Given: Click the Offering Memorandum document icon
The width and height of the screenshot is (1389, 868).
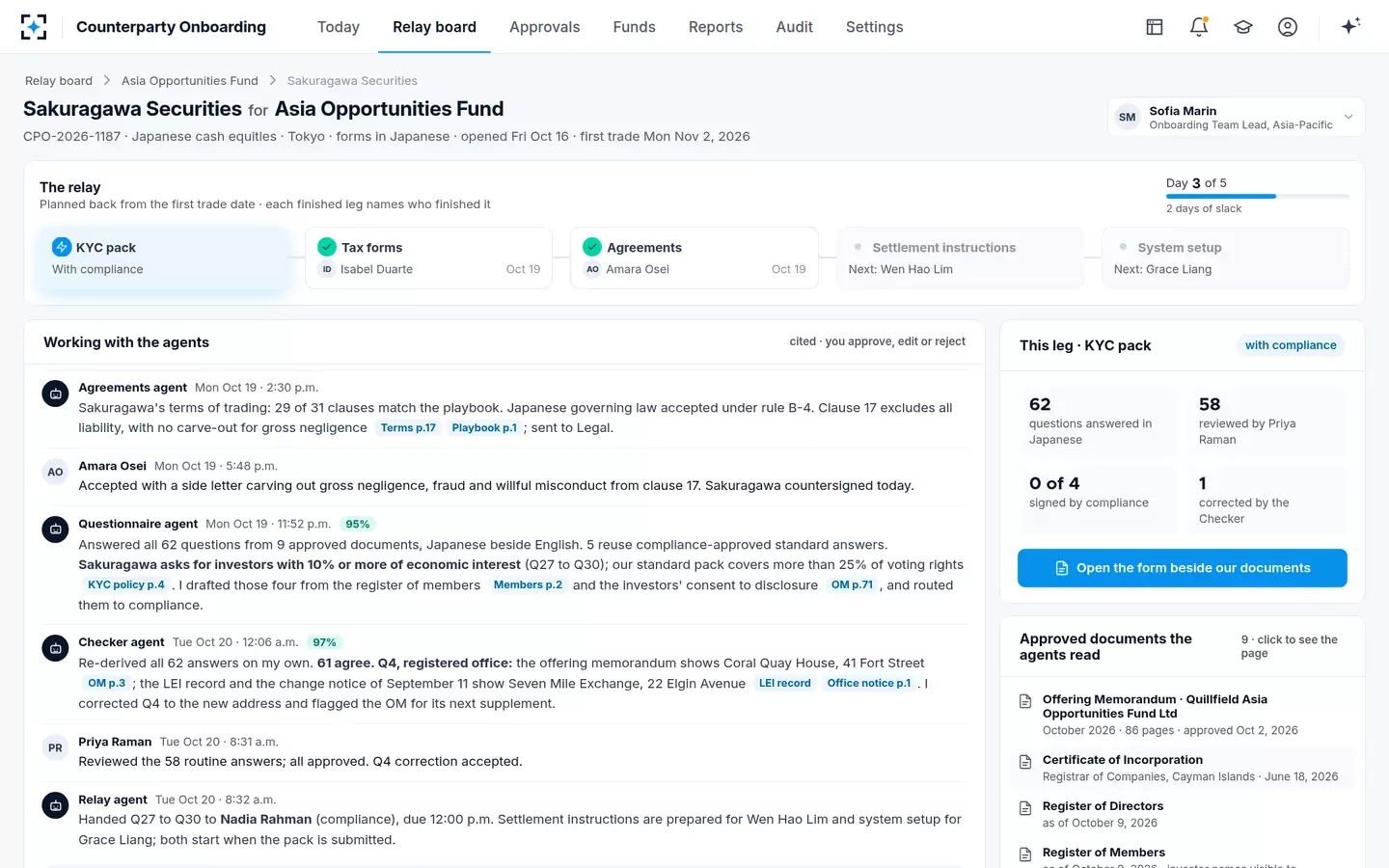Looking at the screenshot, I should click(1025, 701).
